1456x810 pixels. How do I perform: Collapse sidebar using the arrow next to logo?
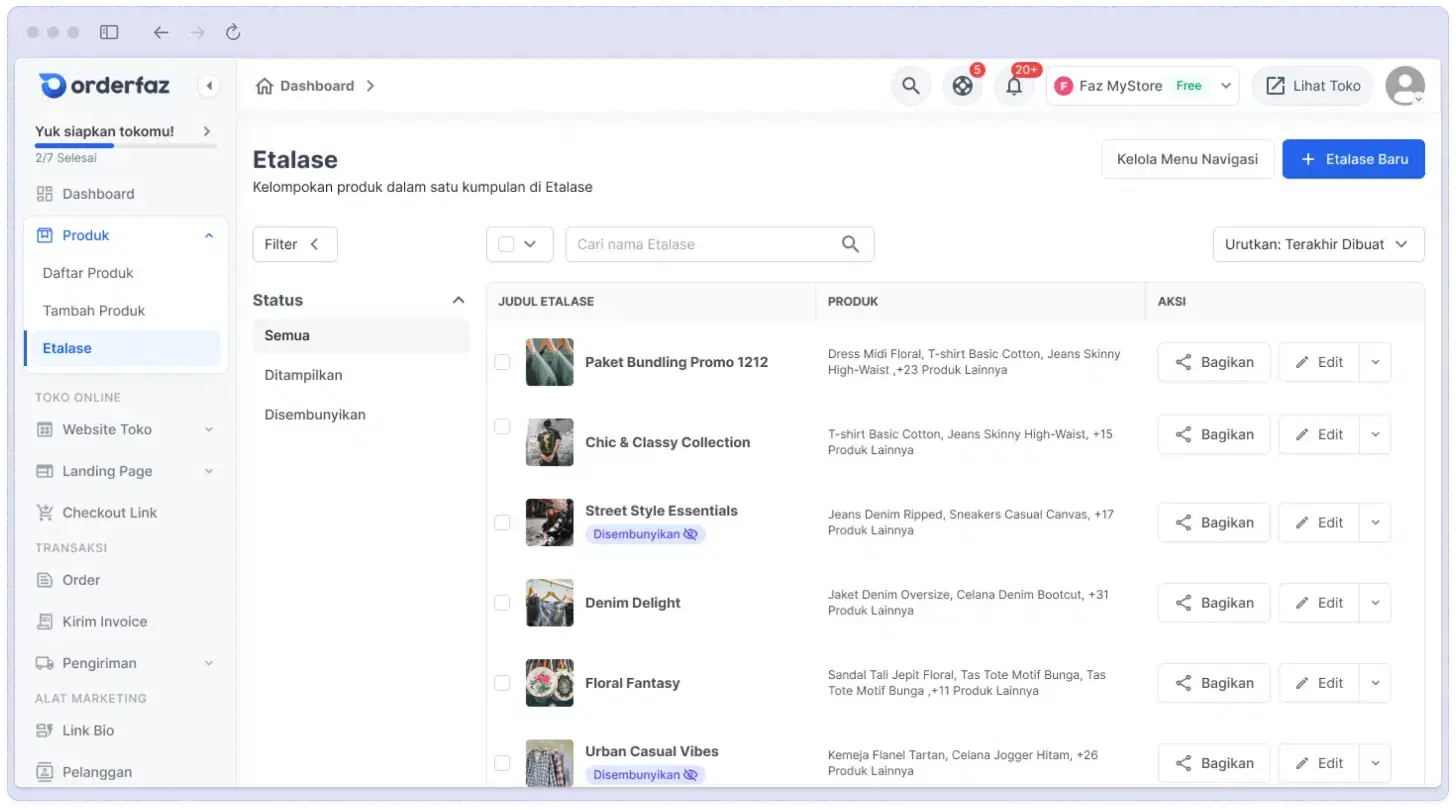click(x=209, y=86)
